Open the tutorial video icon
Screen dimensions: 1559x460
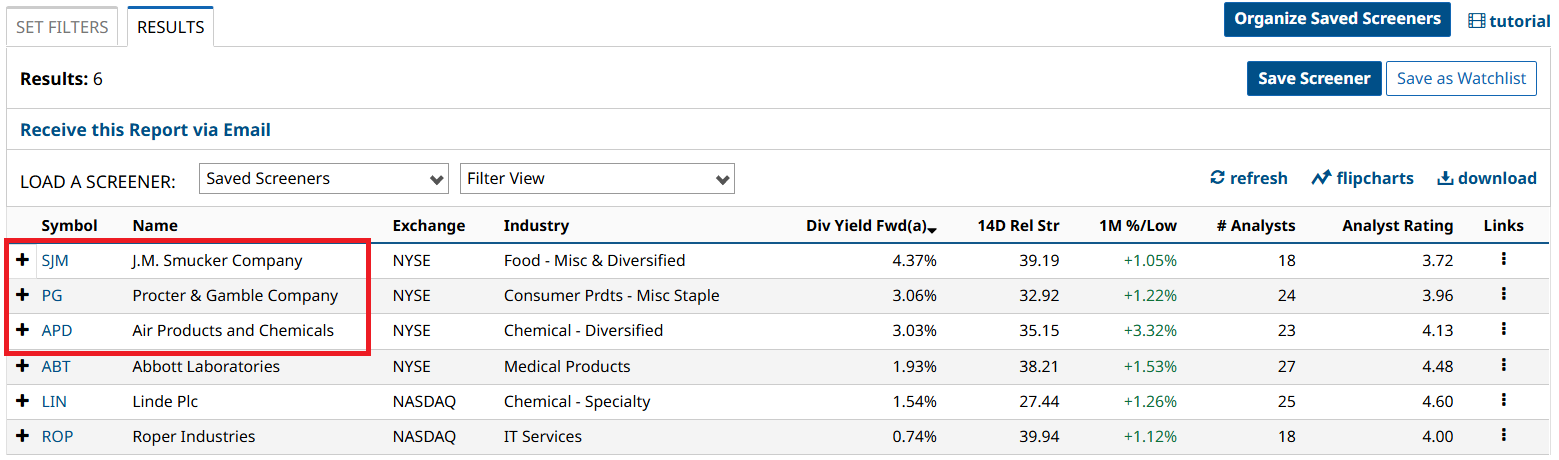1476,21
